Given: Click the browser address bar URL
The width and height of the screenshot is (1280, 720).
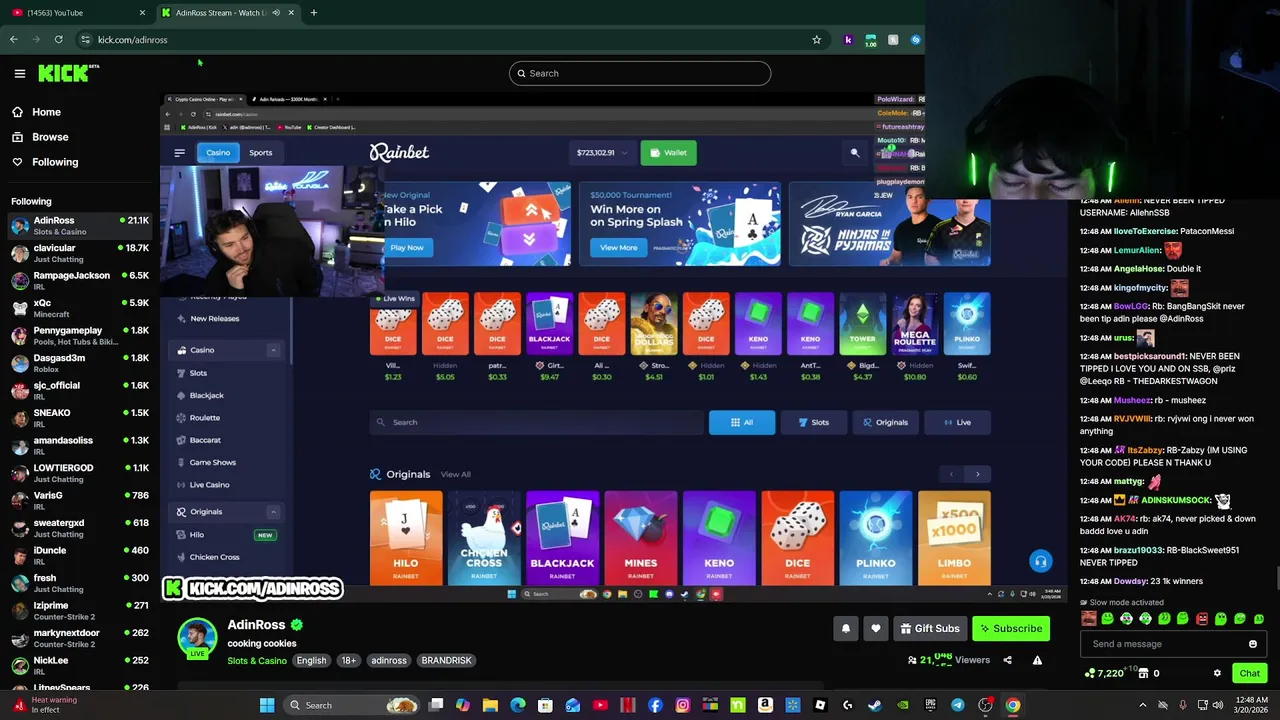Looking at the screenshot, I should [132, 40].
